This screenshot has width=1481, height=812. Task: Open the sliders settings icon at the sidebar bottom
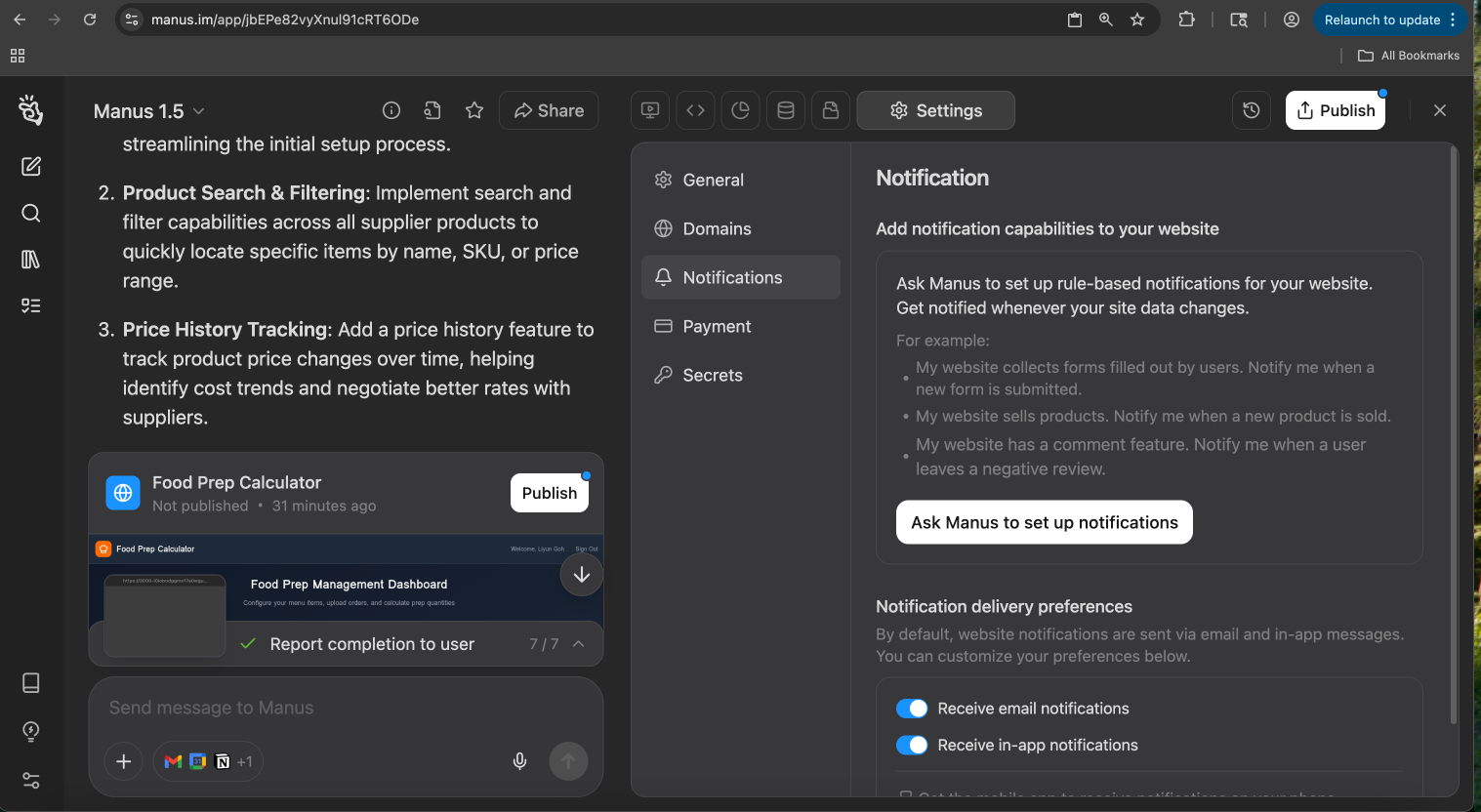pyautogui.click(x=31, y=781)
